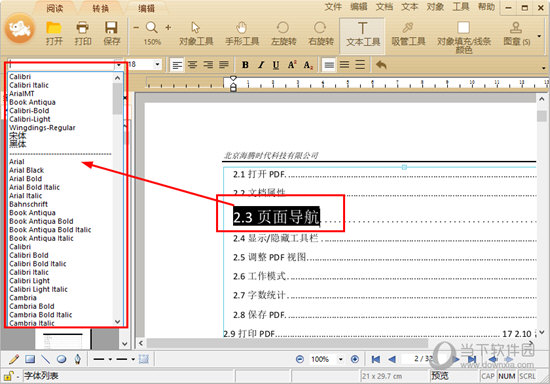Select the line drawing tool
Screen dimensions: 550x384
[46, 359]
